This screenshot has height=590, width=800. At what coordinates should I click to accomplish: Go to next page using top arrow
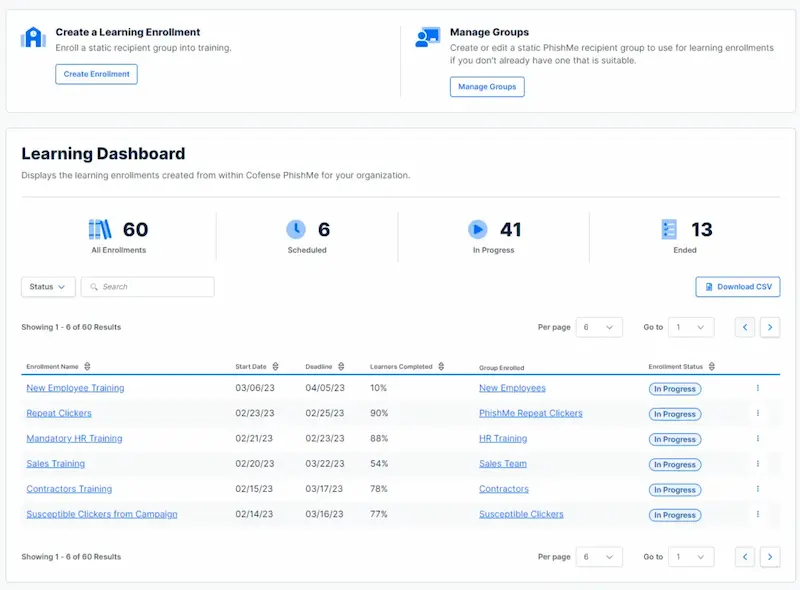770,327
